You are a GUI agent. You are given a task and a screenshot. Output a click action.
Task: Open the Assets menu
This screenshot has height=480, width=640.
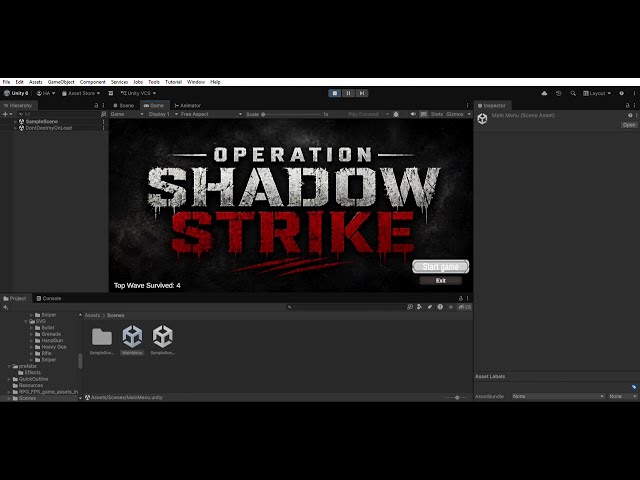click(x=36, y=82)
